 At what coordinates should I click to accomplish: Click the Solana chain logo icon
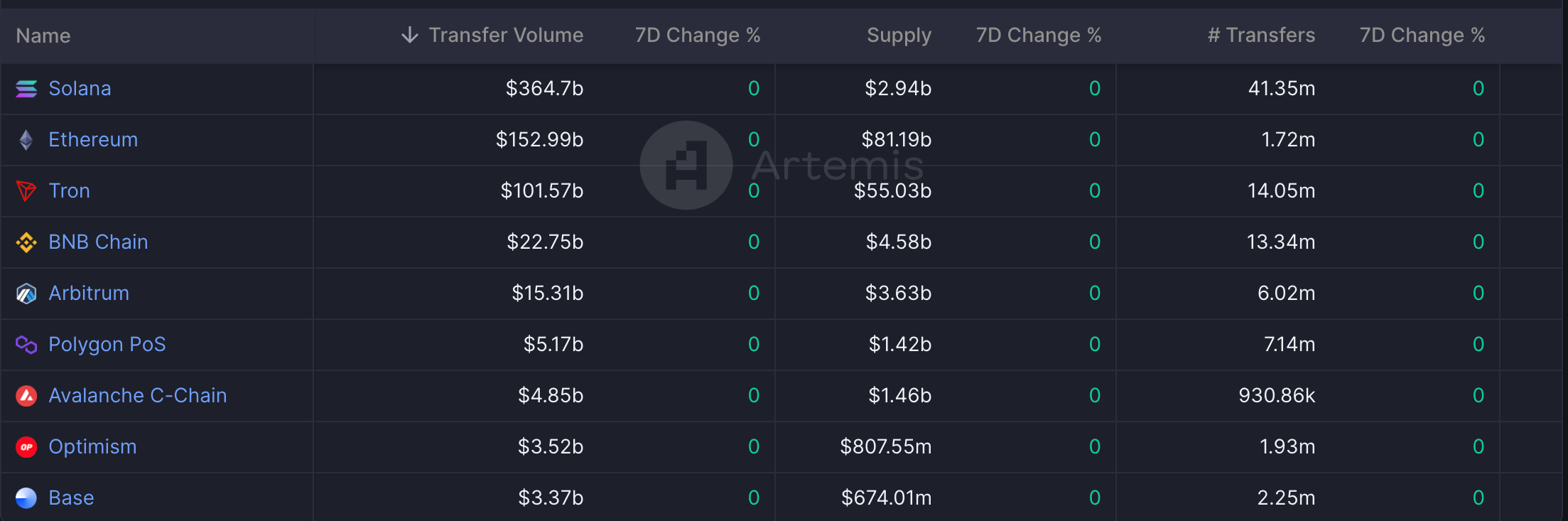click(x=26, y=89)
